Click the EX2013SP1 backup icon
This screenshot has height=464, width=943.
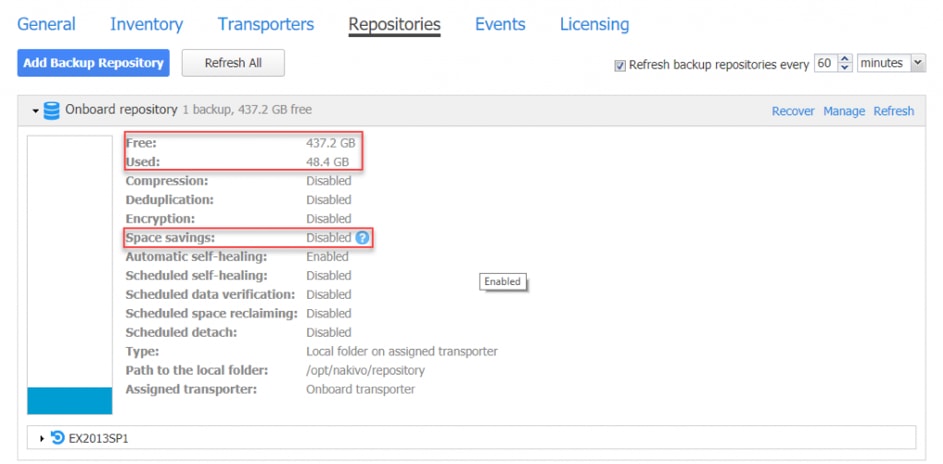[x=57, y=438]
